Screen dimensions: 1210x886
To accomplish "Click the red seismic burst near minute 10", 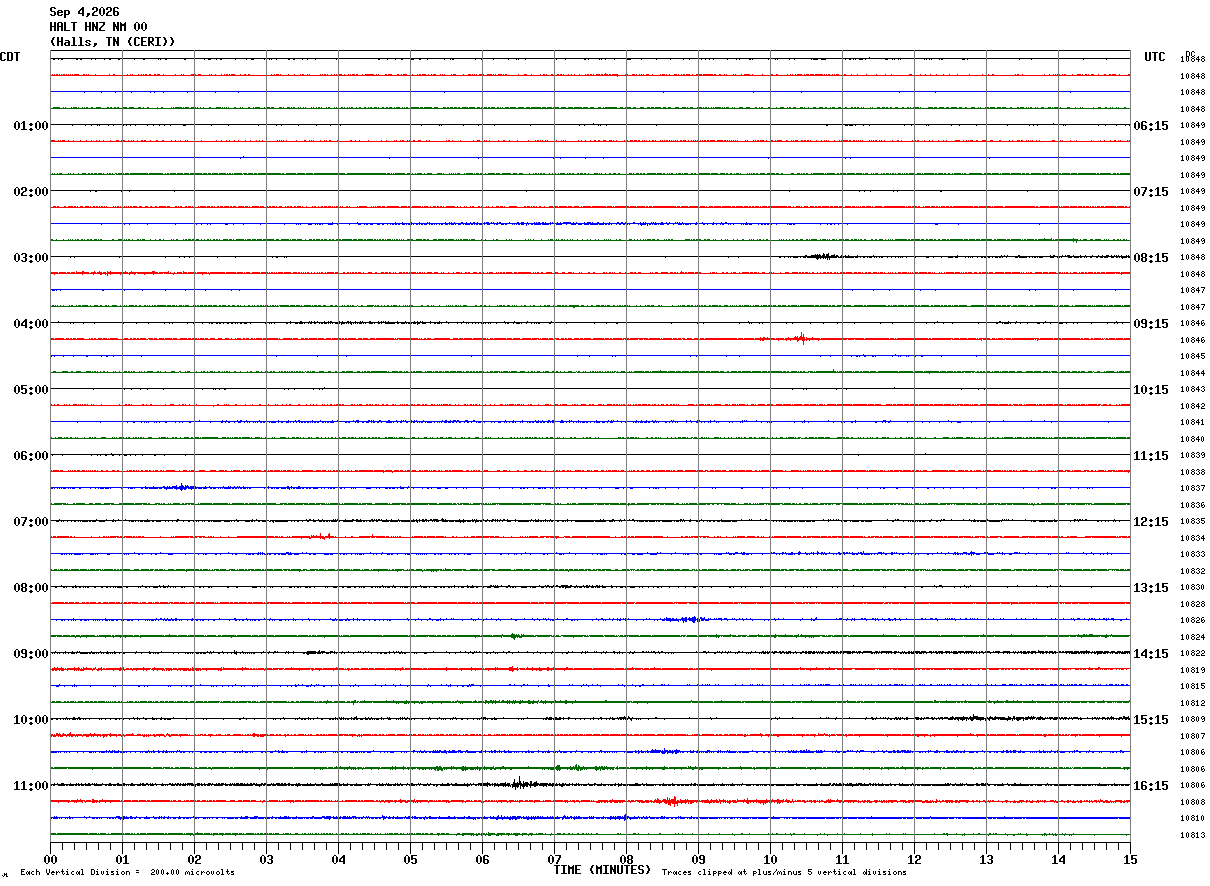I will pos(800,339).
